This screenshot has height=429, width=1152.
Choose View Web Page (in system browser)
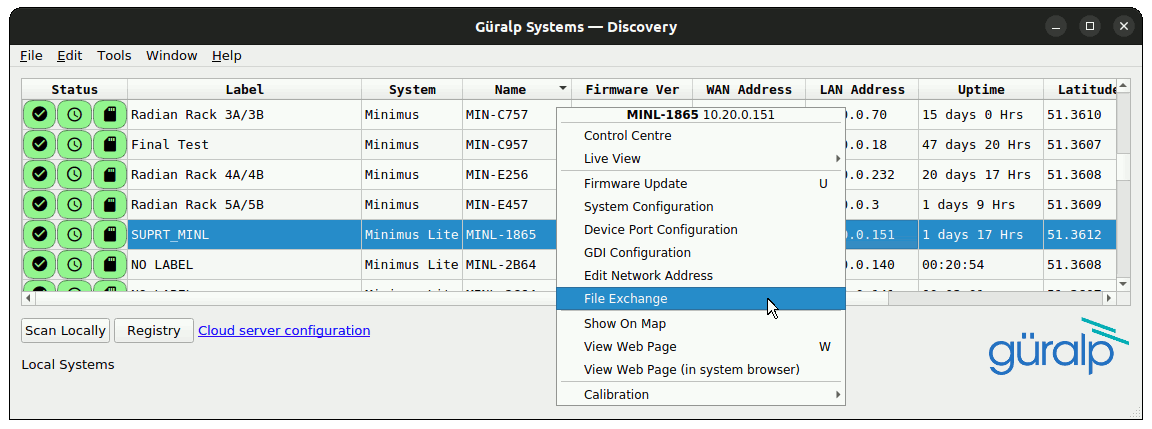[701, 369]
